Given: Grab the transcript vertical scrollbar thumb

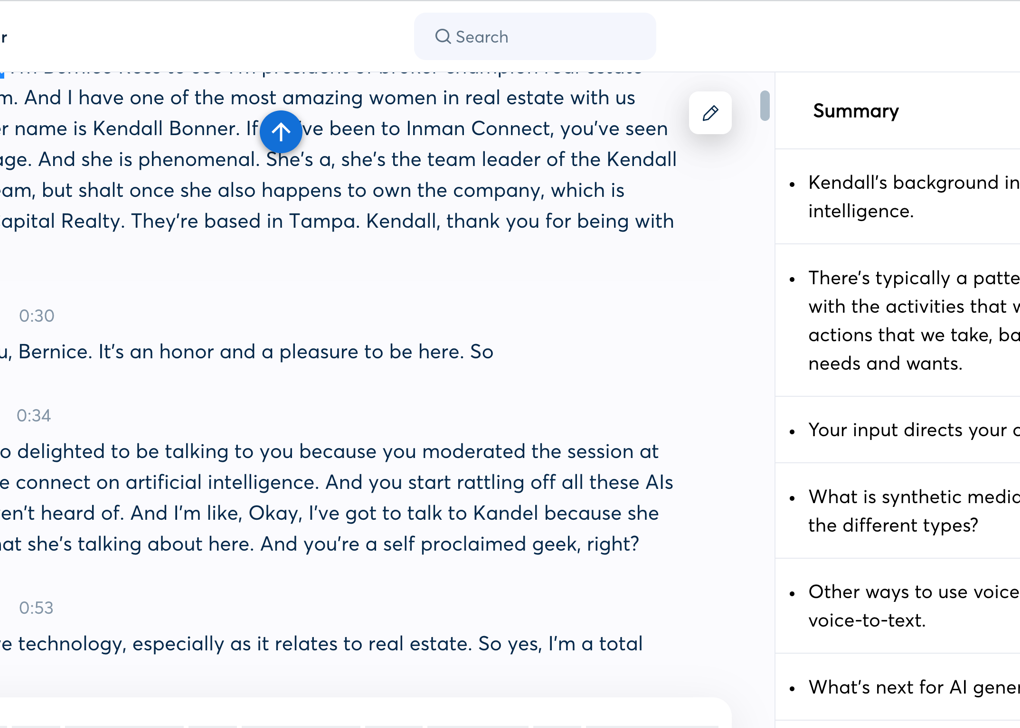Looking at the screenshot, I should (765, 106).
